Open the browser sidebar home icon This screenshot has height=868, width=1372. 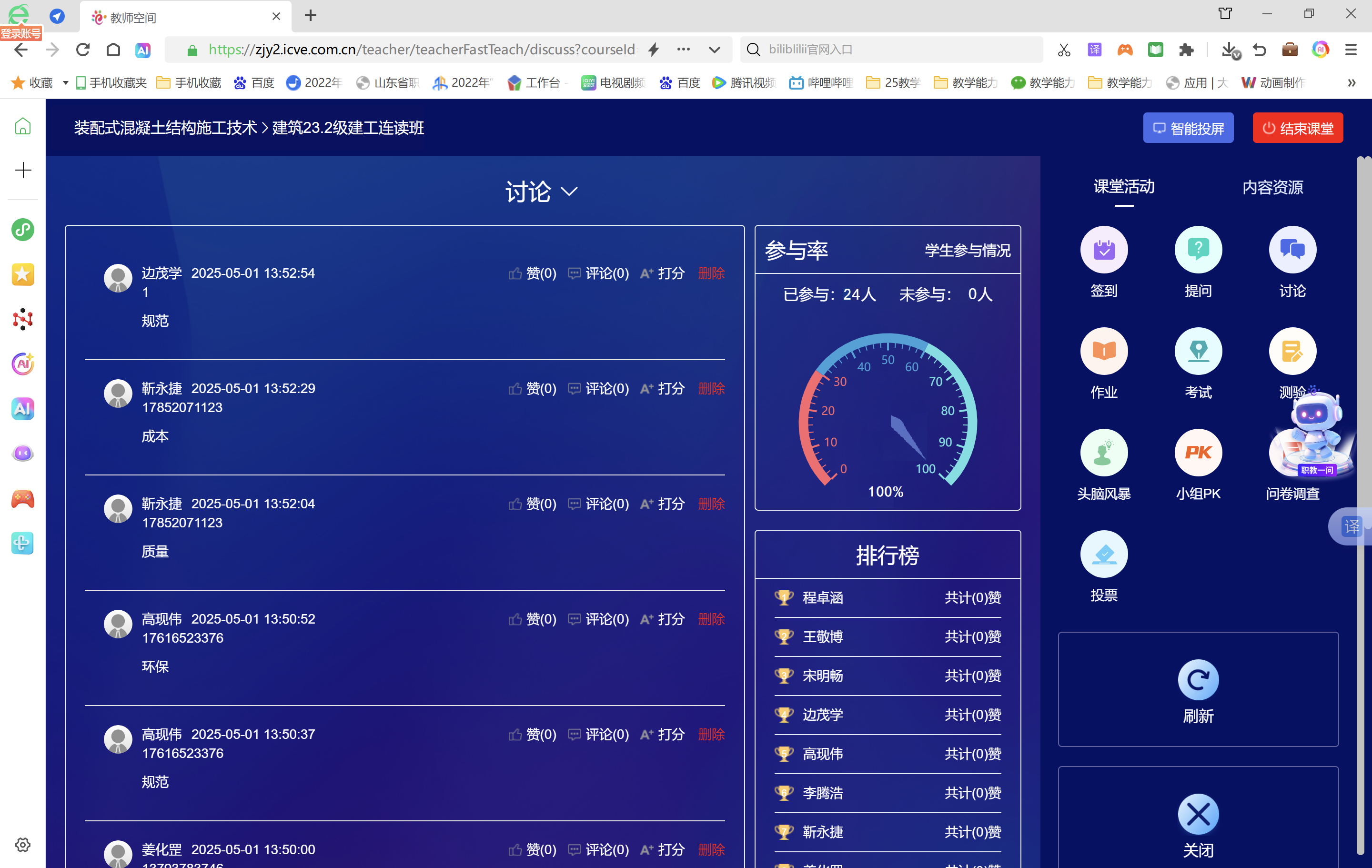[23, 126]
